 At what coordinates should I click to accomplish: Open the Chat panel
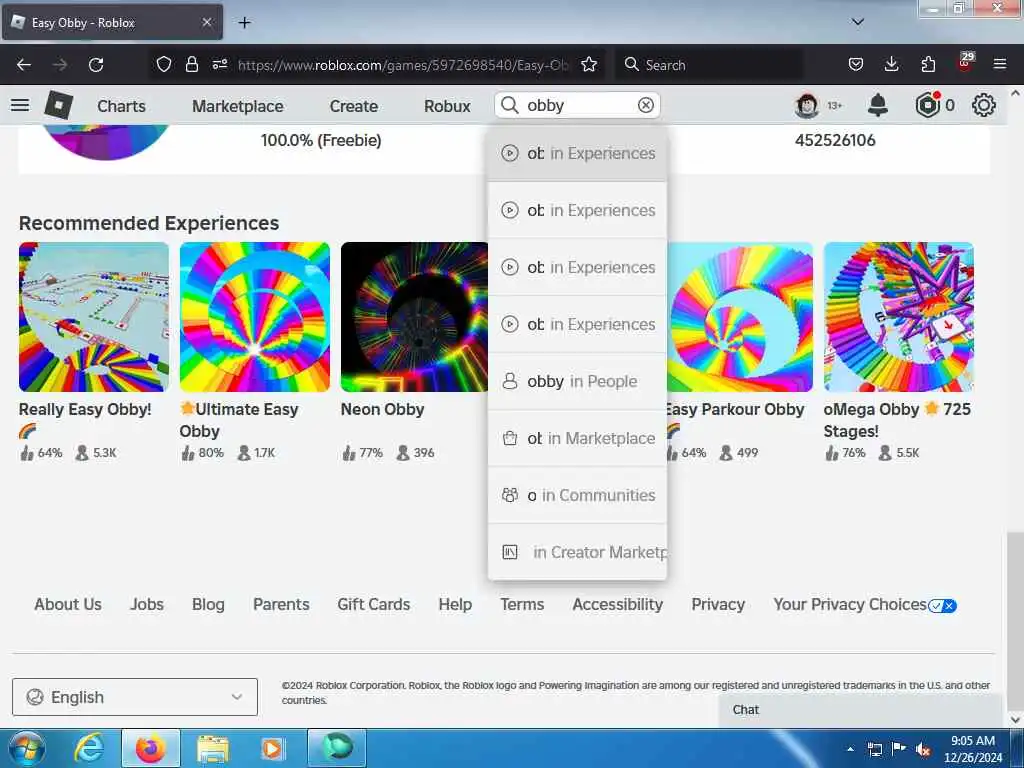pyautogui.click(x=860, y=710)
